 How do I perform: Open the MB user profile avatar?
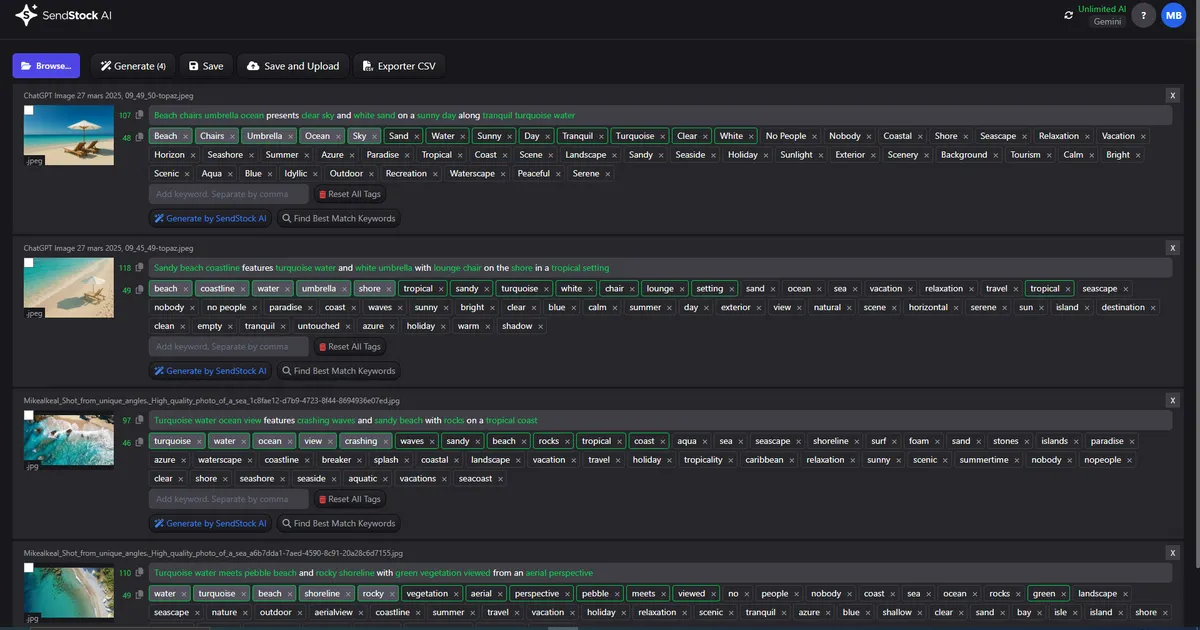click(1173, 15)
